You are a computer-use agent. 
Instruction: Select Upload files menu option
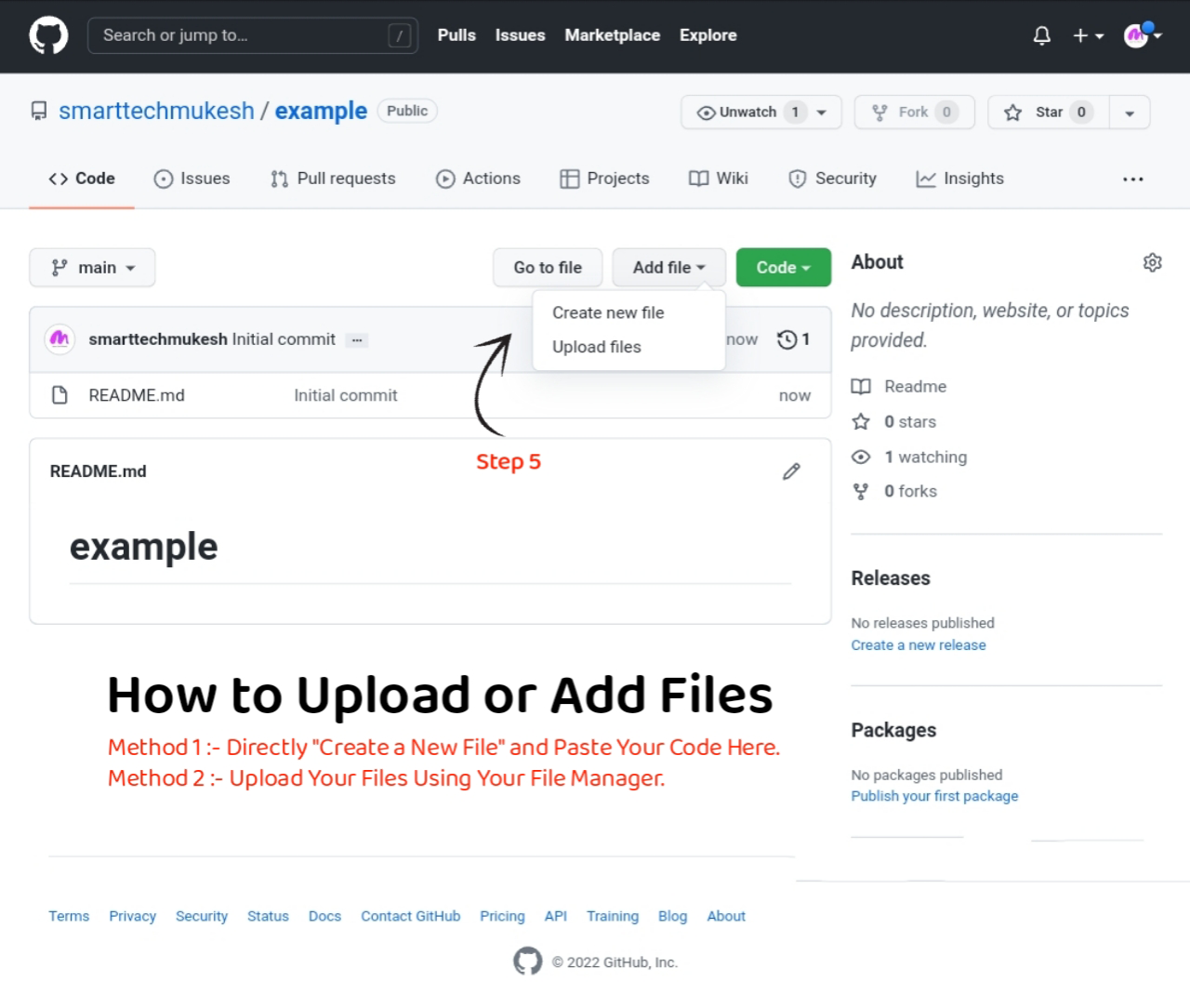(x=597, y=347)
